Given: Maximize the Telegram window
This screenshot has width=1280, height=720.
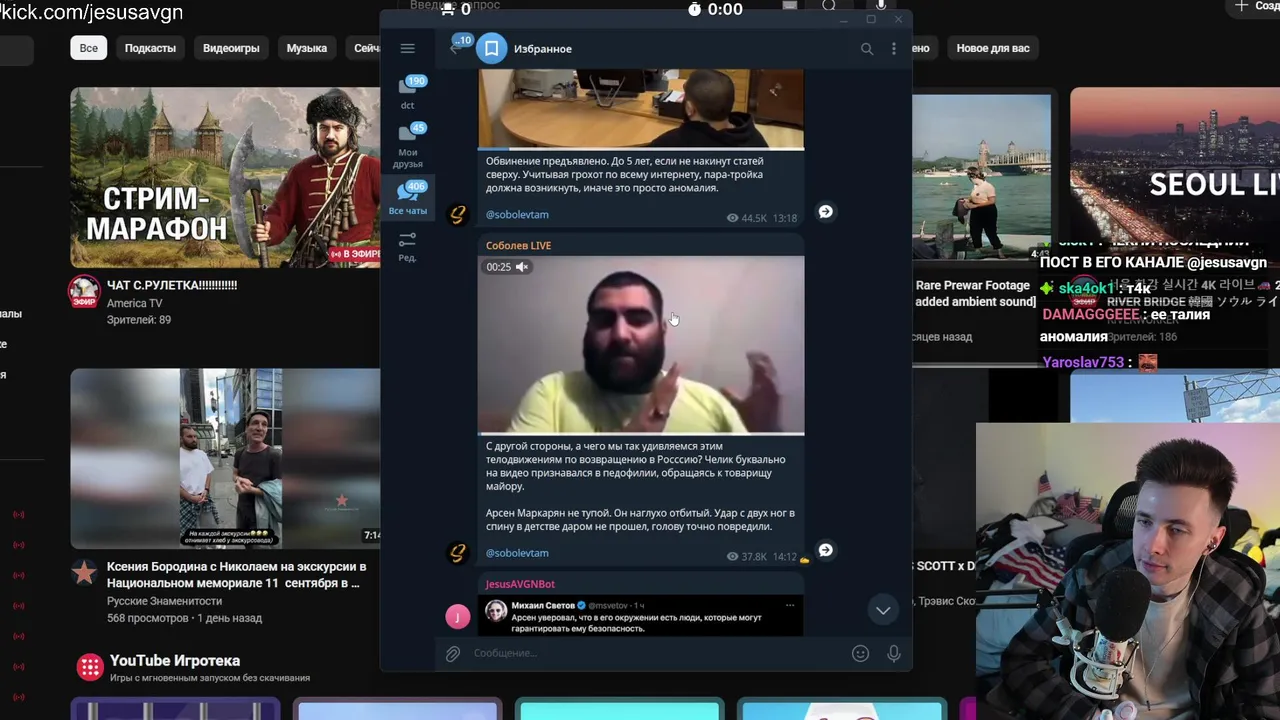Looking at the screenshot, I should (x=871, y=19).
